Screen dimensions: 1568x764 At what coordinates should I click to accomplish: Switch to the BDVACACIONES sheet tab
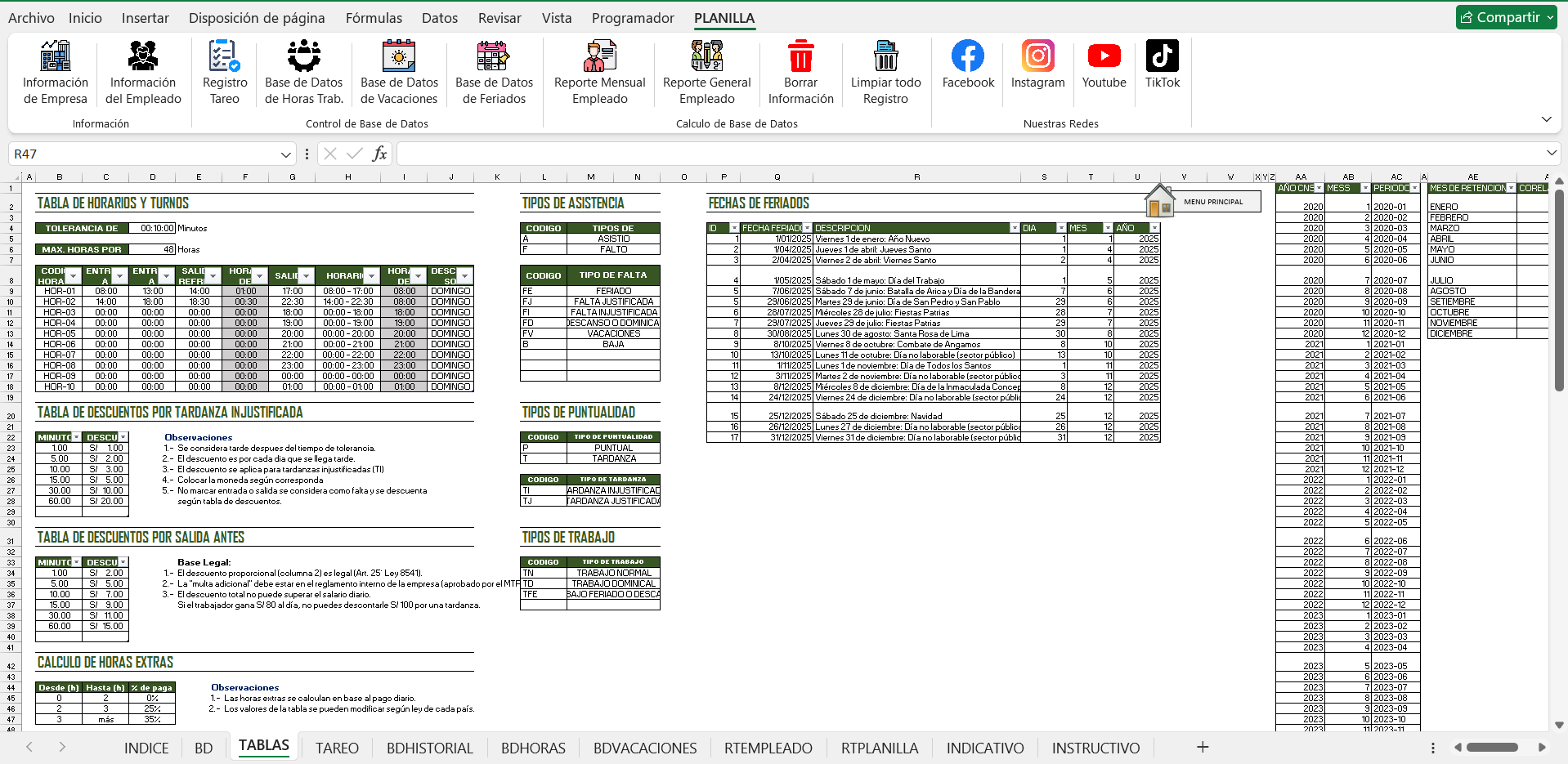coord(644,748)
